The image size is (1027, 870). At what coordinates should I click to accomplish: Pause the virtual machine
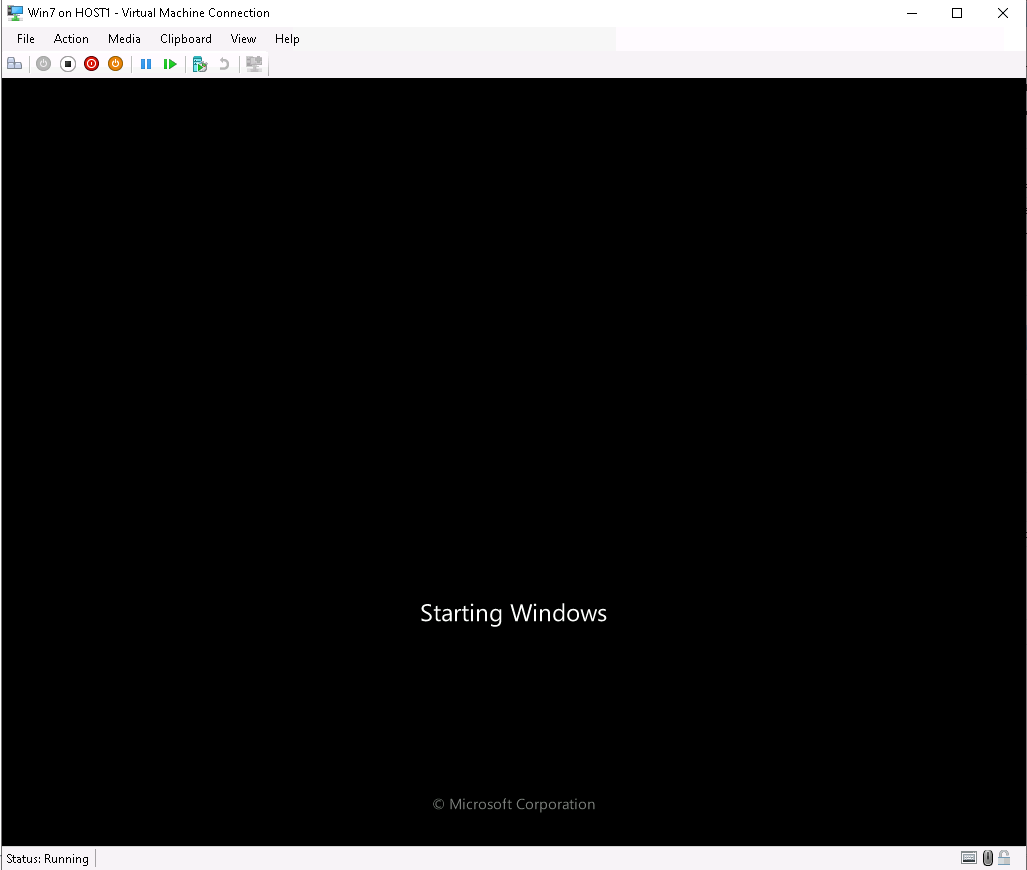coord(146,64)
